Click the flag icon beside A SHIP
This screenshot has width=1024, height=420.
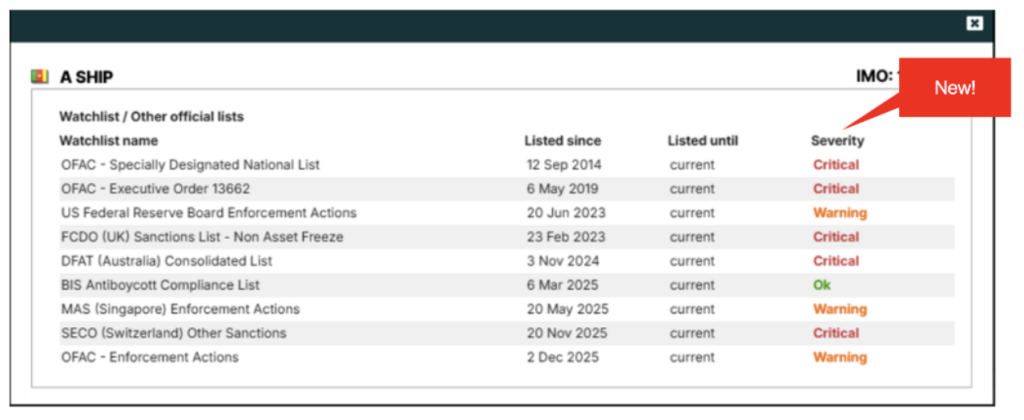pos(39,76)
